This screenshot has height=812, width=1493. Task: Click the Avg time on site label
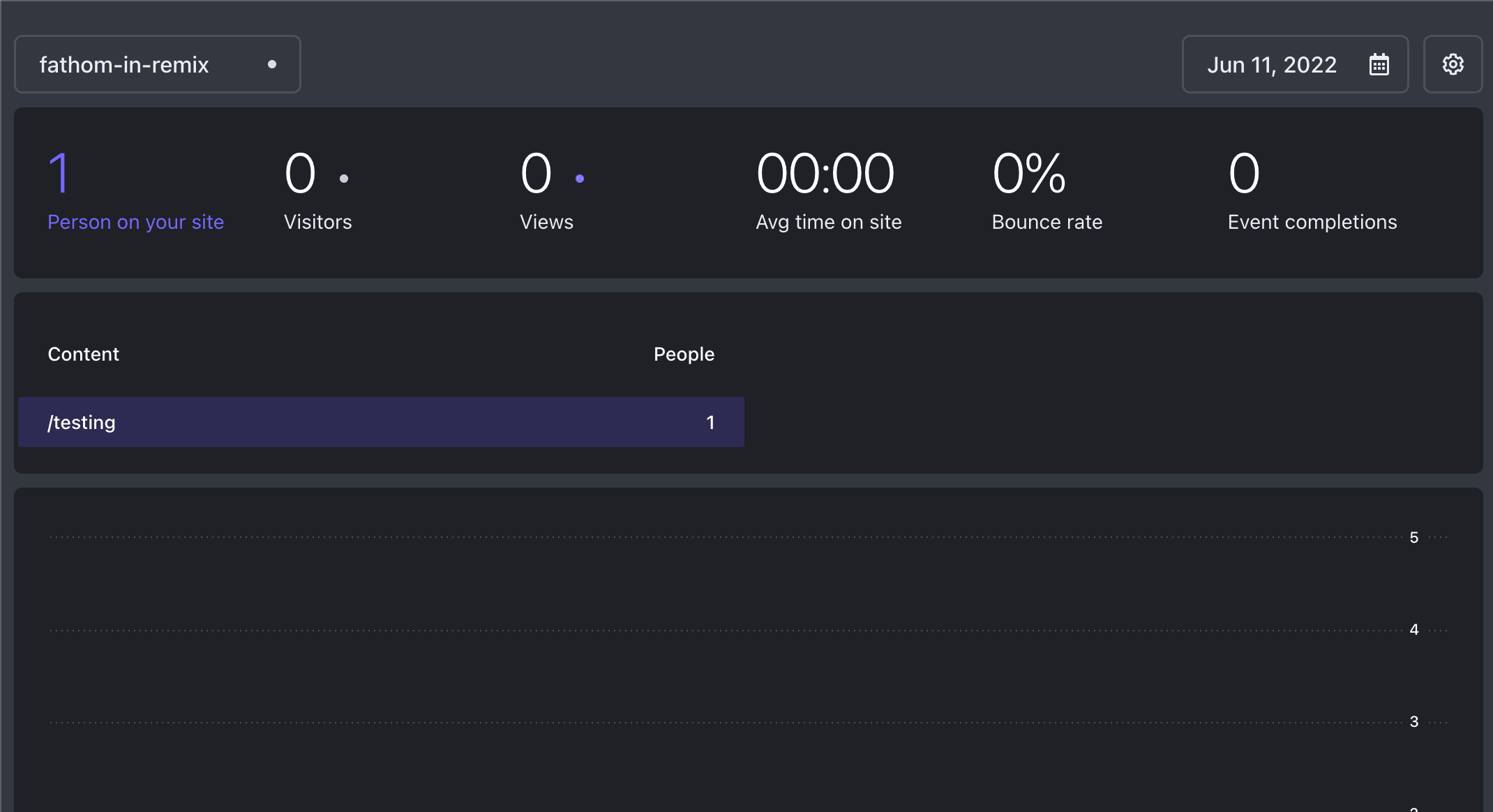click(829, 222)
